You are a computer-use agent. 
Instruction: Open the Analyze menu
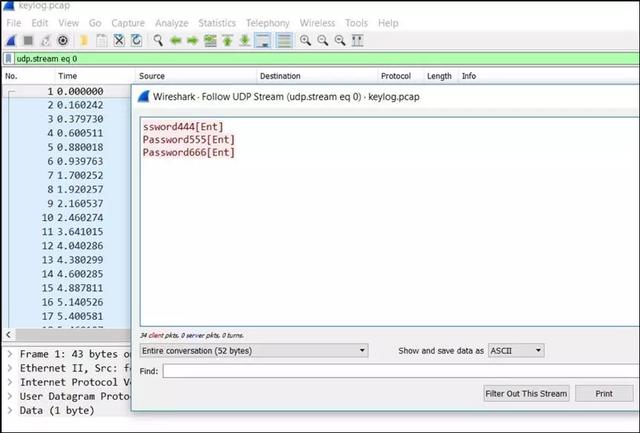[171, 23]
